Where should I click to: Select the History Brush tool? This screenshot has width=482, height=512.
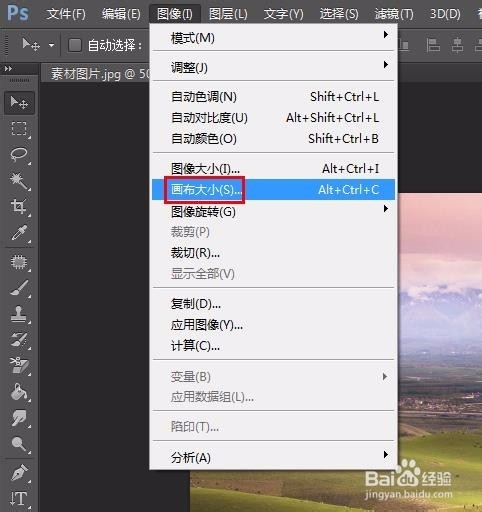pyautogui.click(x=19, y=340)
